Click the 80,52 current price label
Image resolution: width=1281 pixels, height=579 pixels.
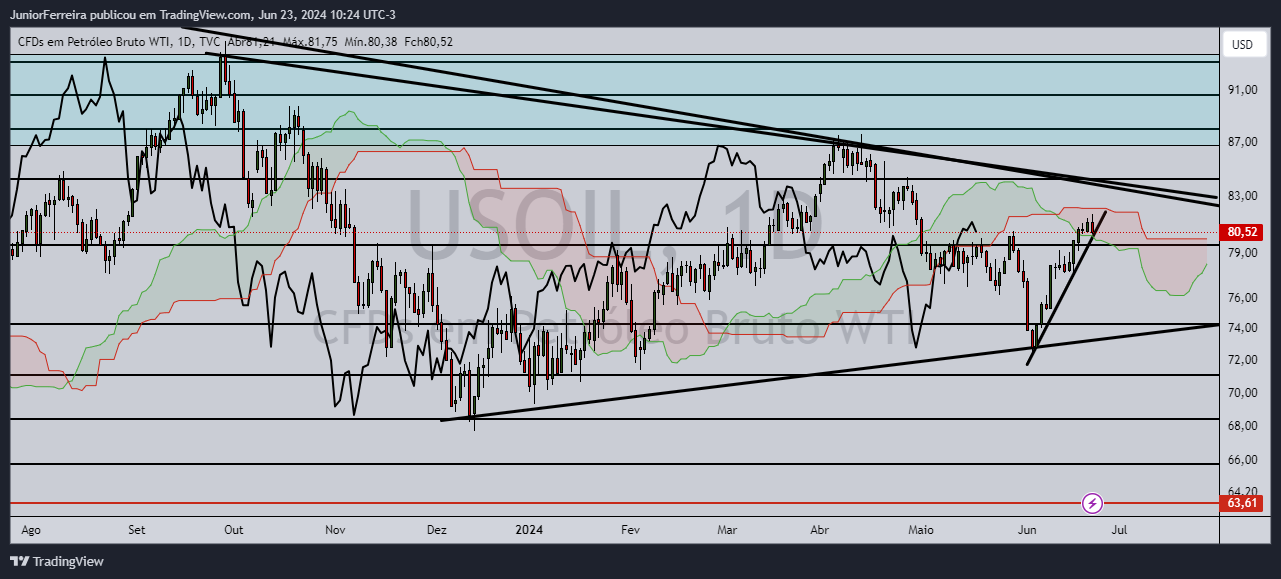coord(1242,232)
